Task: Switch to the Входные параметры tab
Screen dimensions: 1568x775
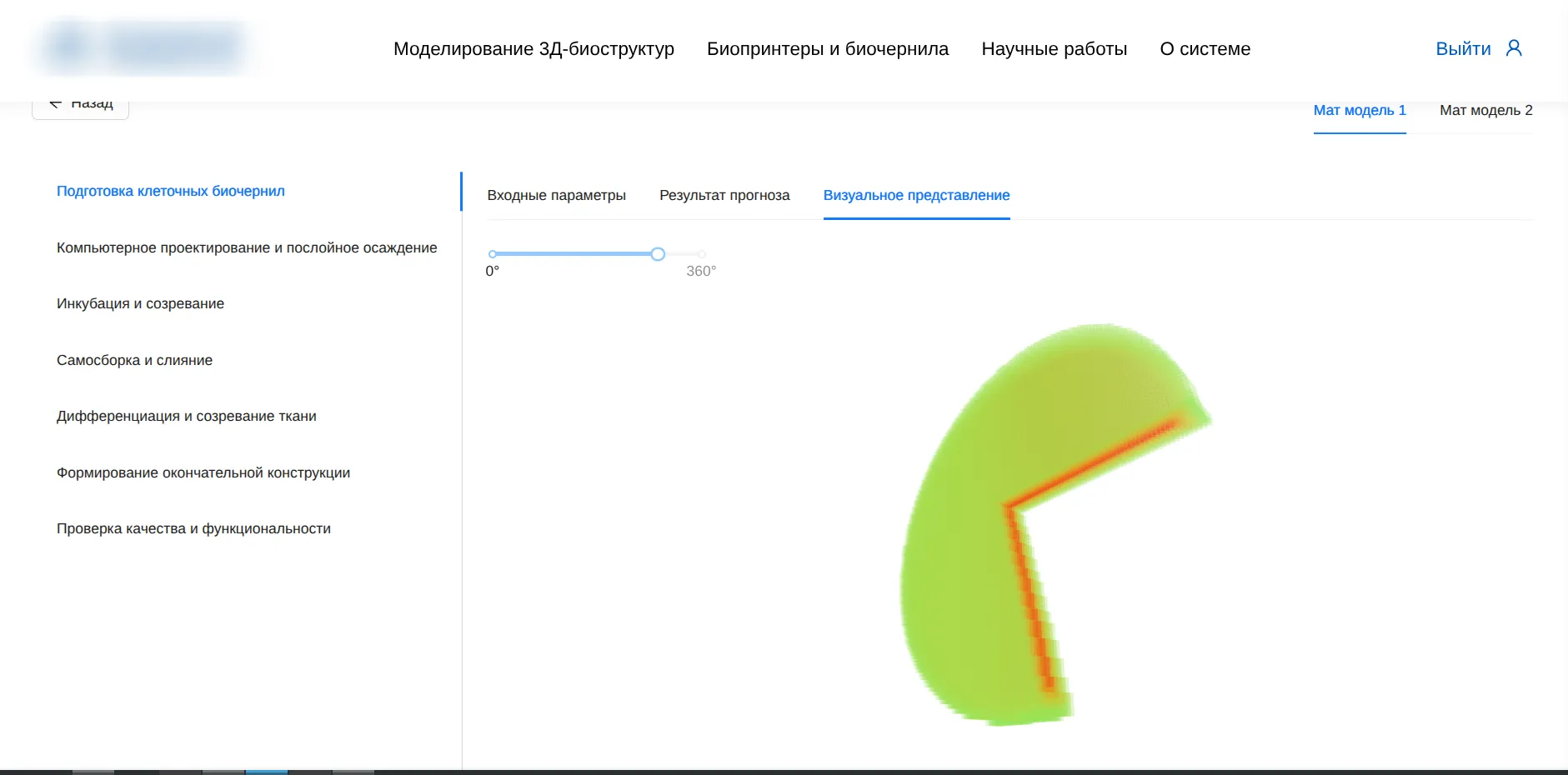Action: 556,195
